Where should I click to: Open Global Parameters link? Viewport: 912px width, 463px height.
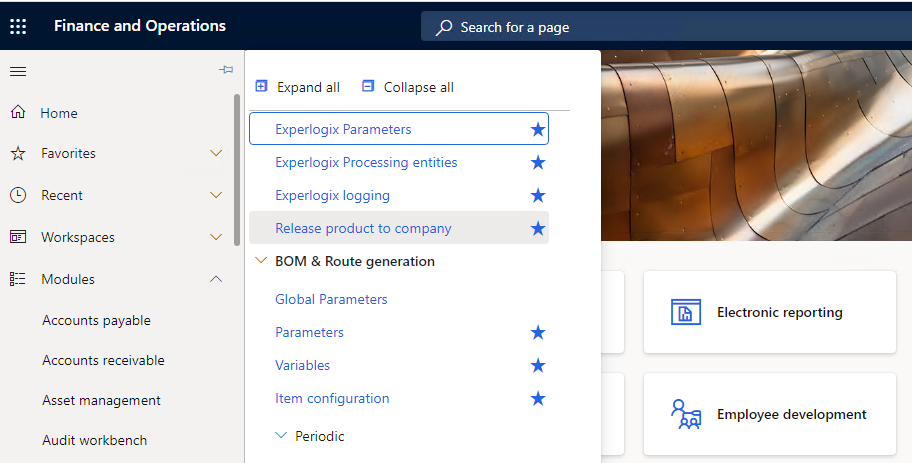(x=331, y=299)
